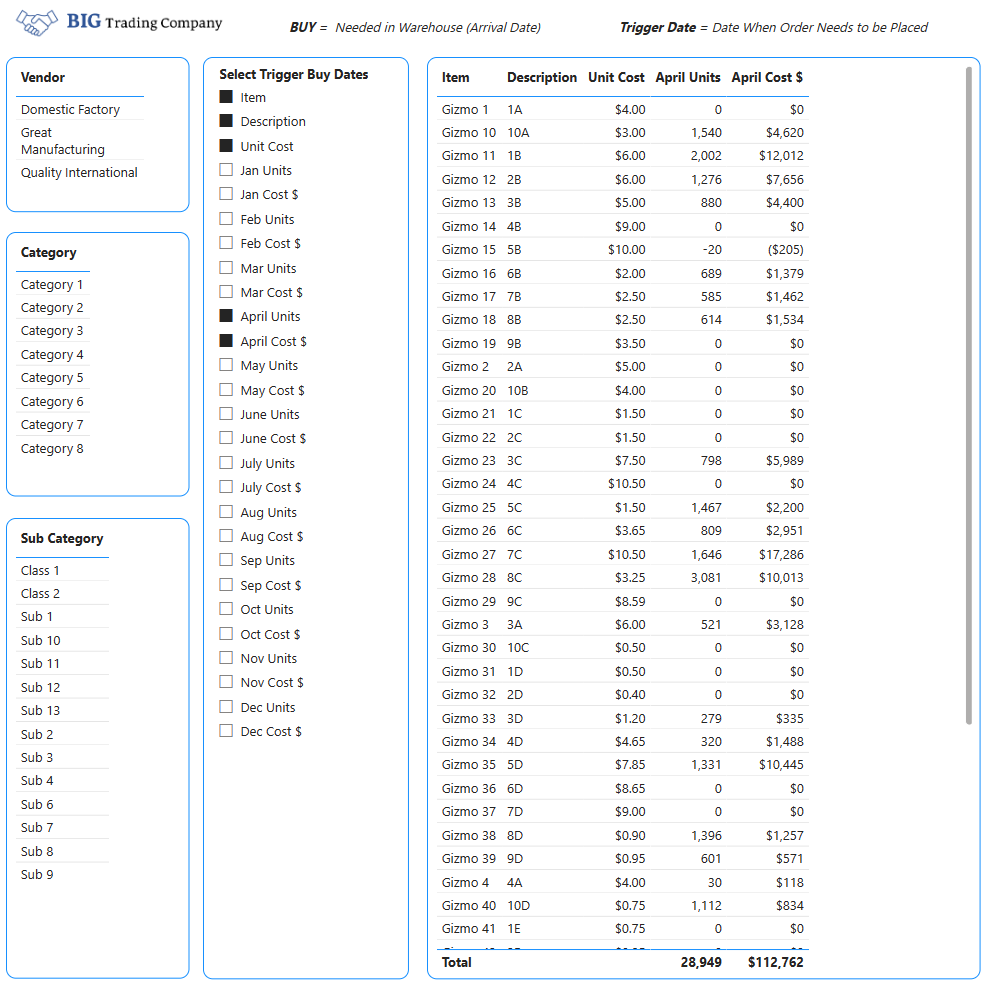The height and width of the screenshot is (992, 990).
Task: Click the BIG Trading Company handshake logo
Action: 37,23
